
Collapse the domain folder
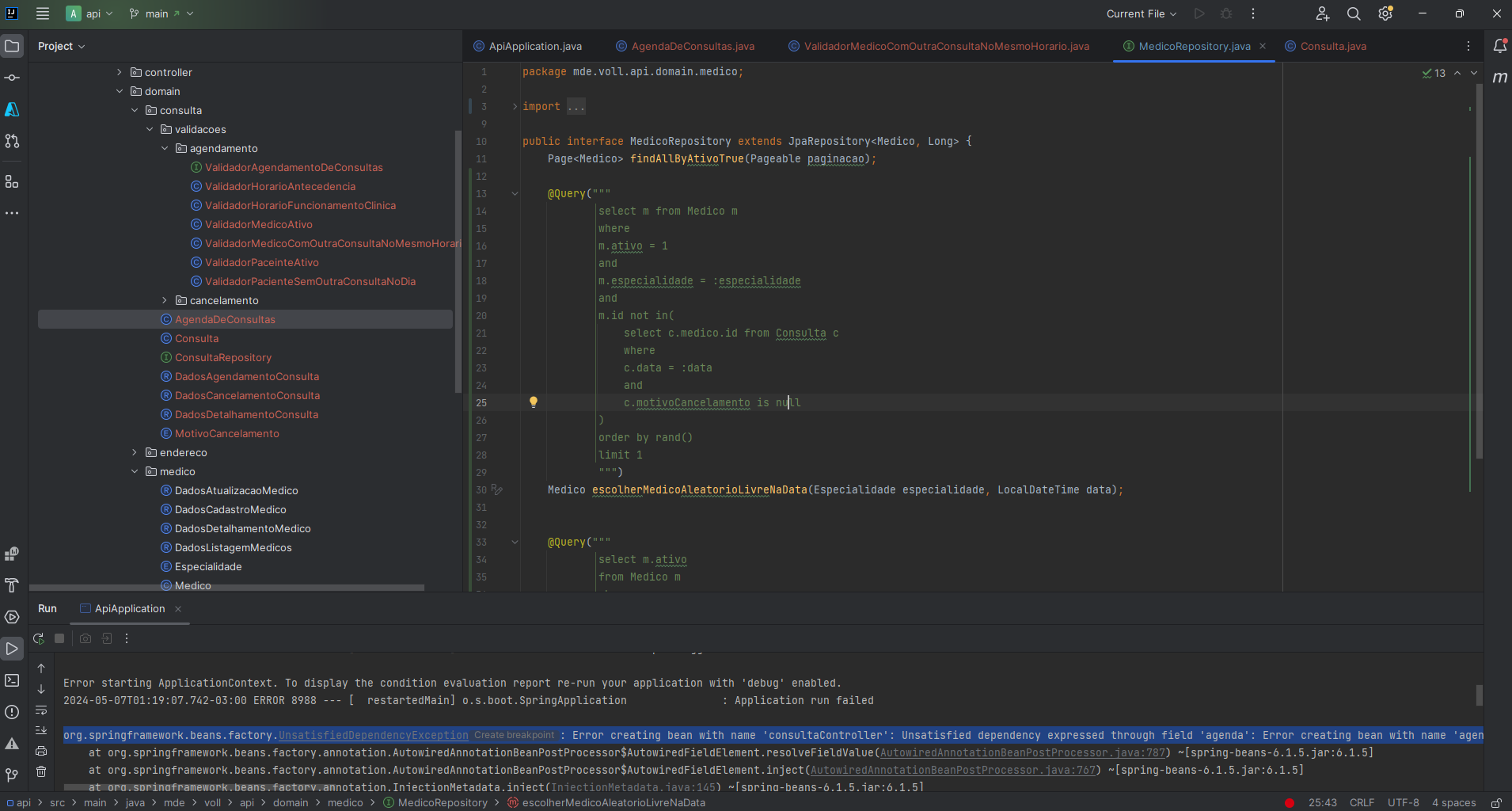coord(120,91)
